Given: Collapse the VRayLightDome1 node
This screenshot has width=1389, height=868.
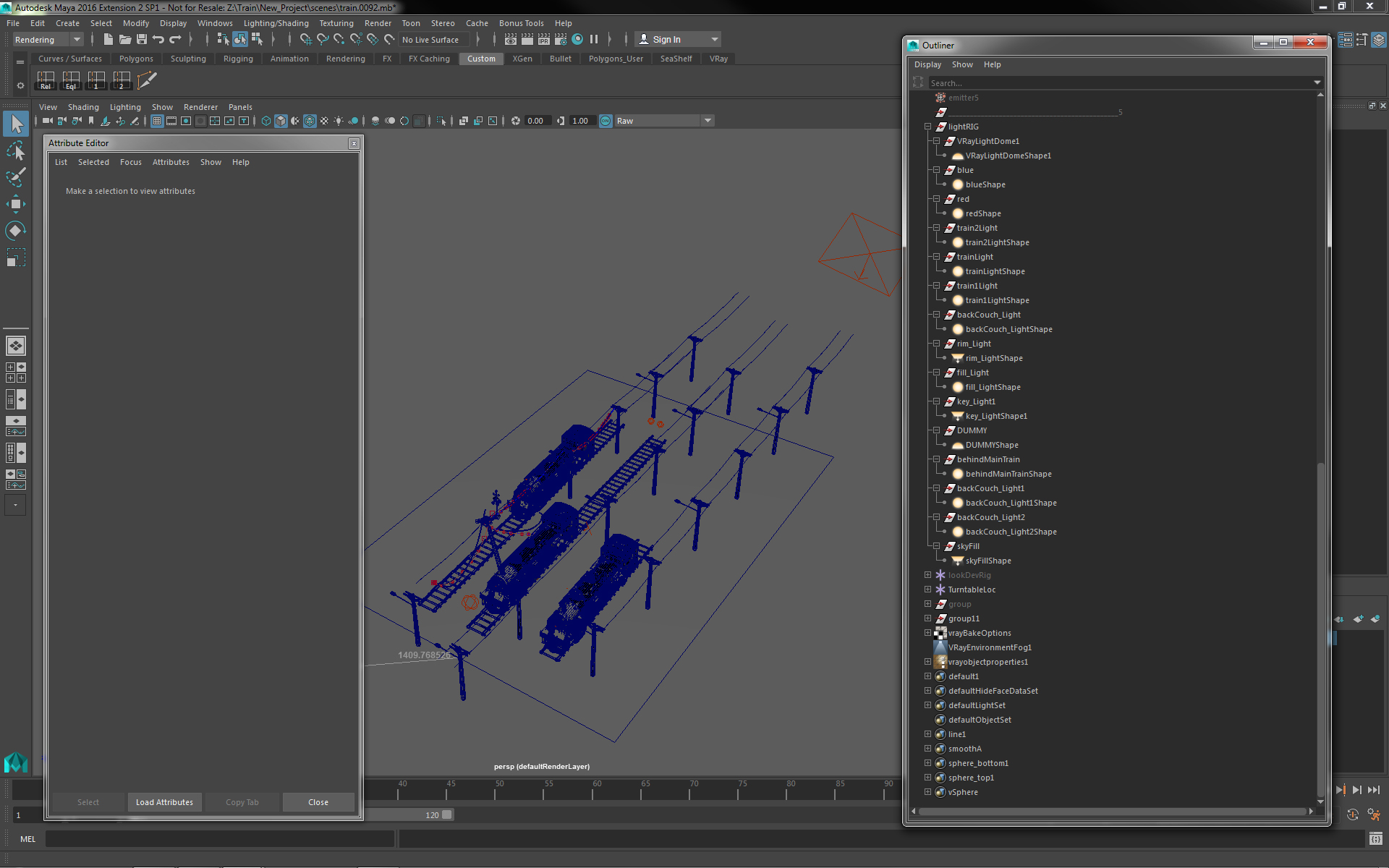Looking at the screenshot, I should pyautogui.click(x=936, y=141).
